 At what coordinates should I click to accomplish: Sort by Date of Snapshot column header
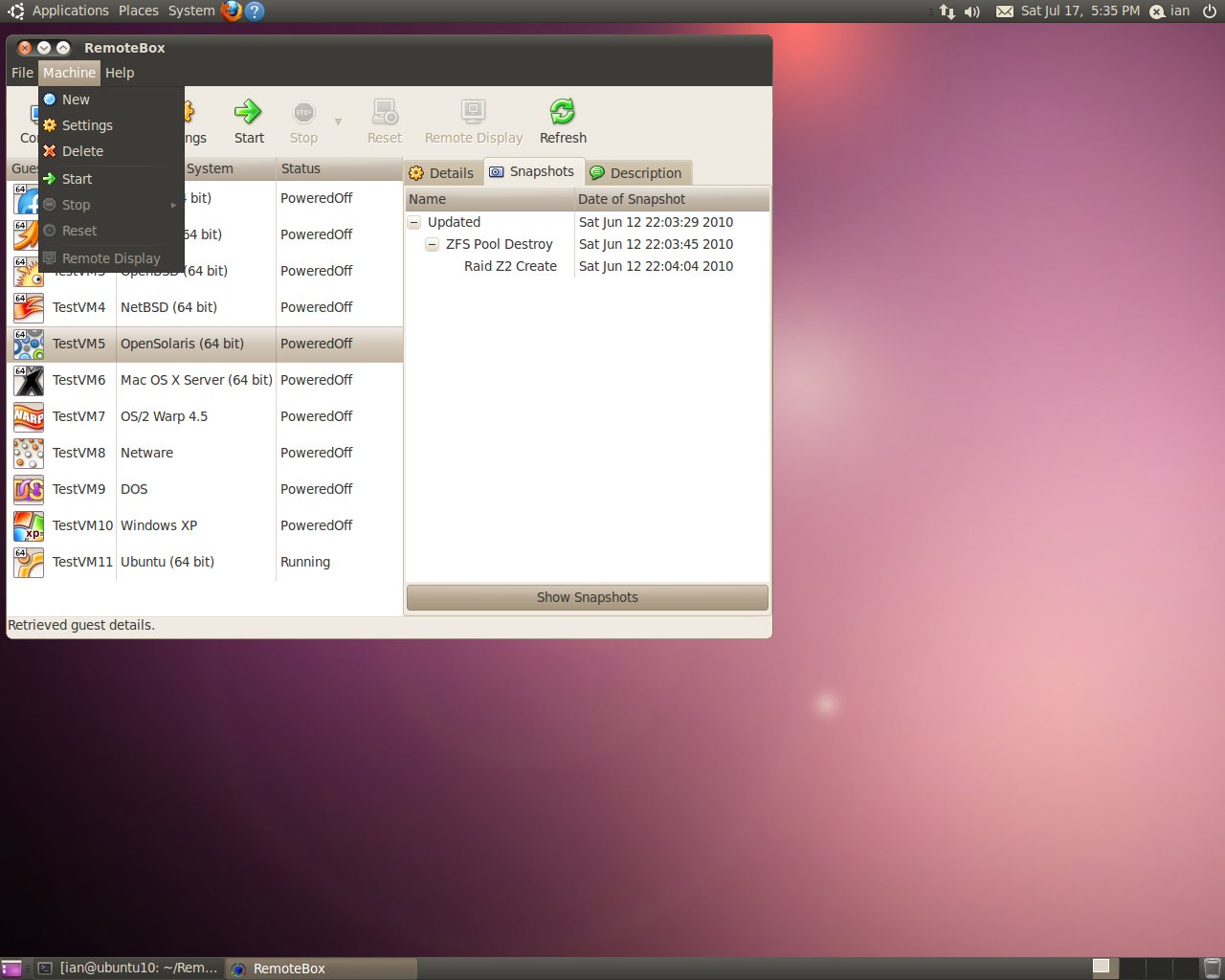coord(672,199)
